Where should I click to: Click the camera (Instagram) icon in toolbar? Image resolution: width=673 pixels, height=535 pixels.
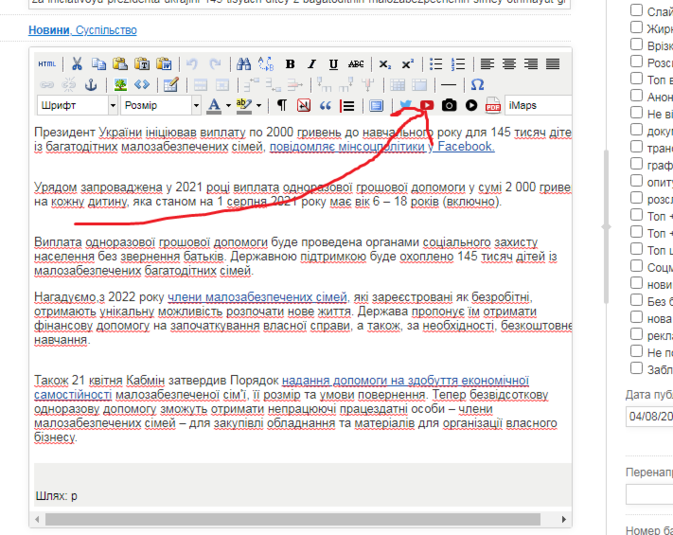(x=449, y=105)
